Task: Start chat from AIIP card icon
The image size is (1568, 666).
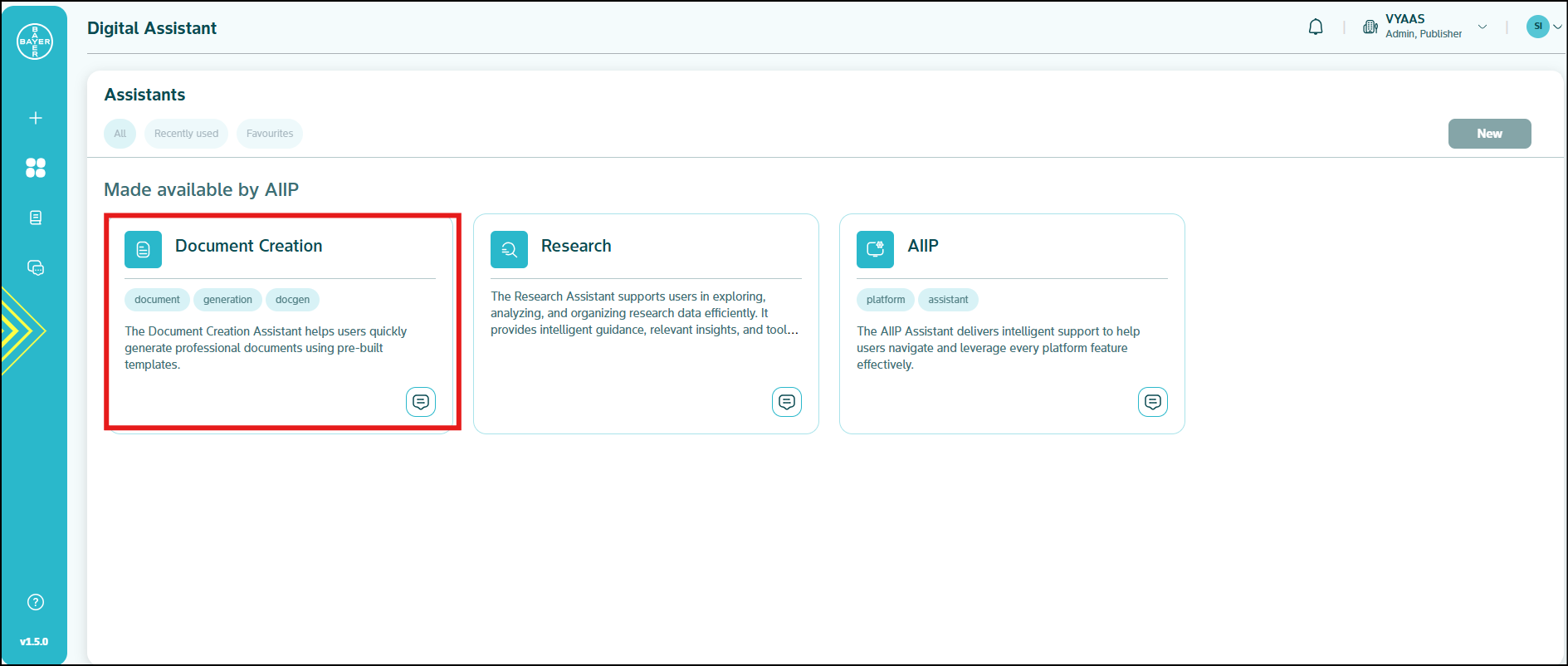Action: point(1153,402)
